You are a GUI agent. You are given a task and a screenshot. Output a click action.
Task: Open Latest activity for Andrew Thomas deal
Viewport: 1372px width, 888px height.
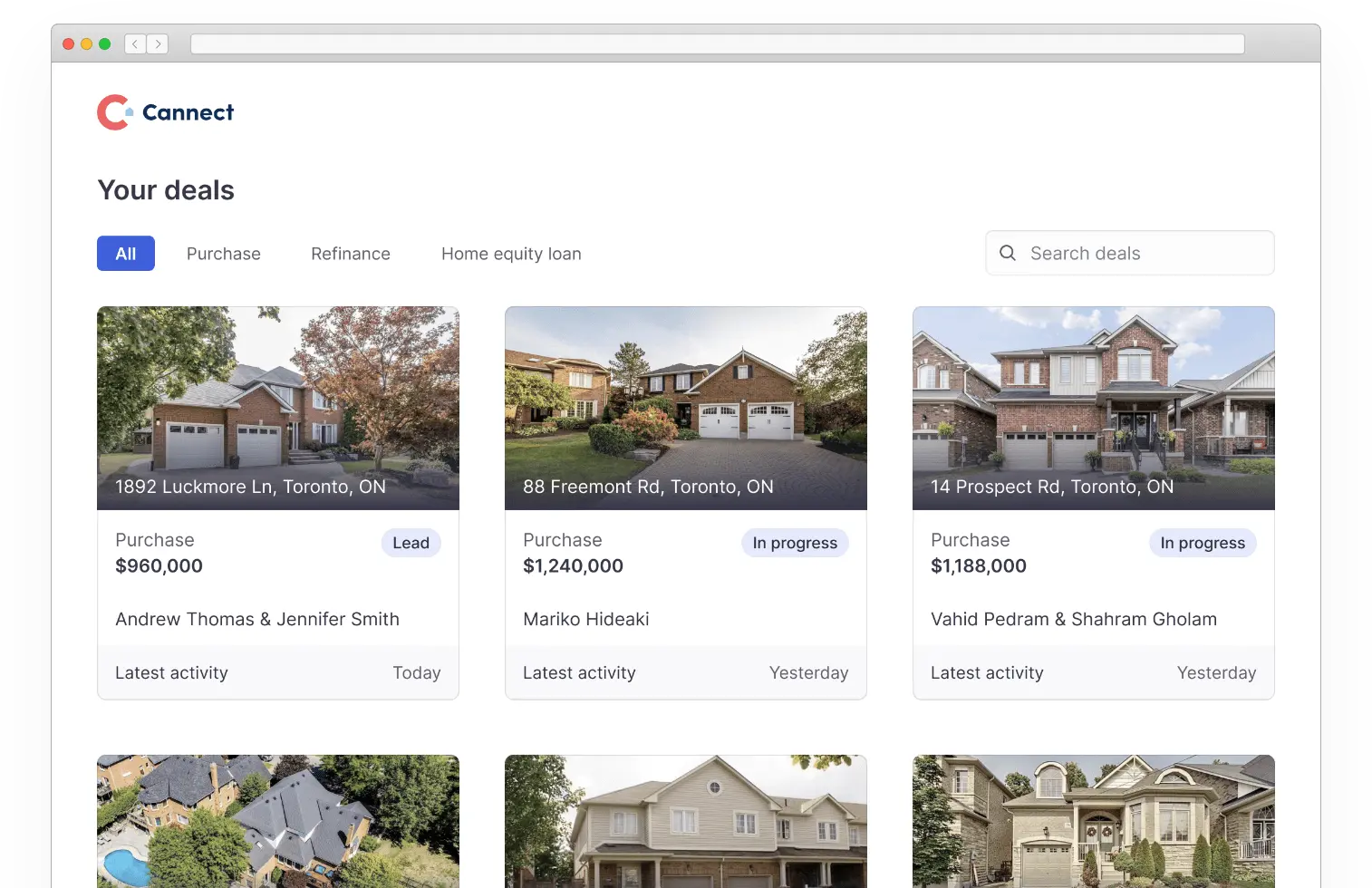(278, 672)
